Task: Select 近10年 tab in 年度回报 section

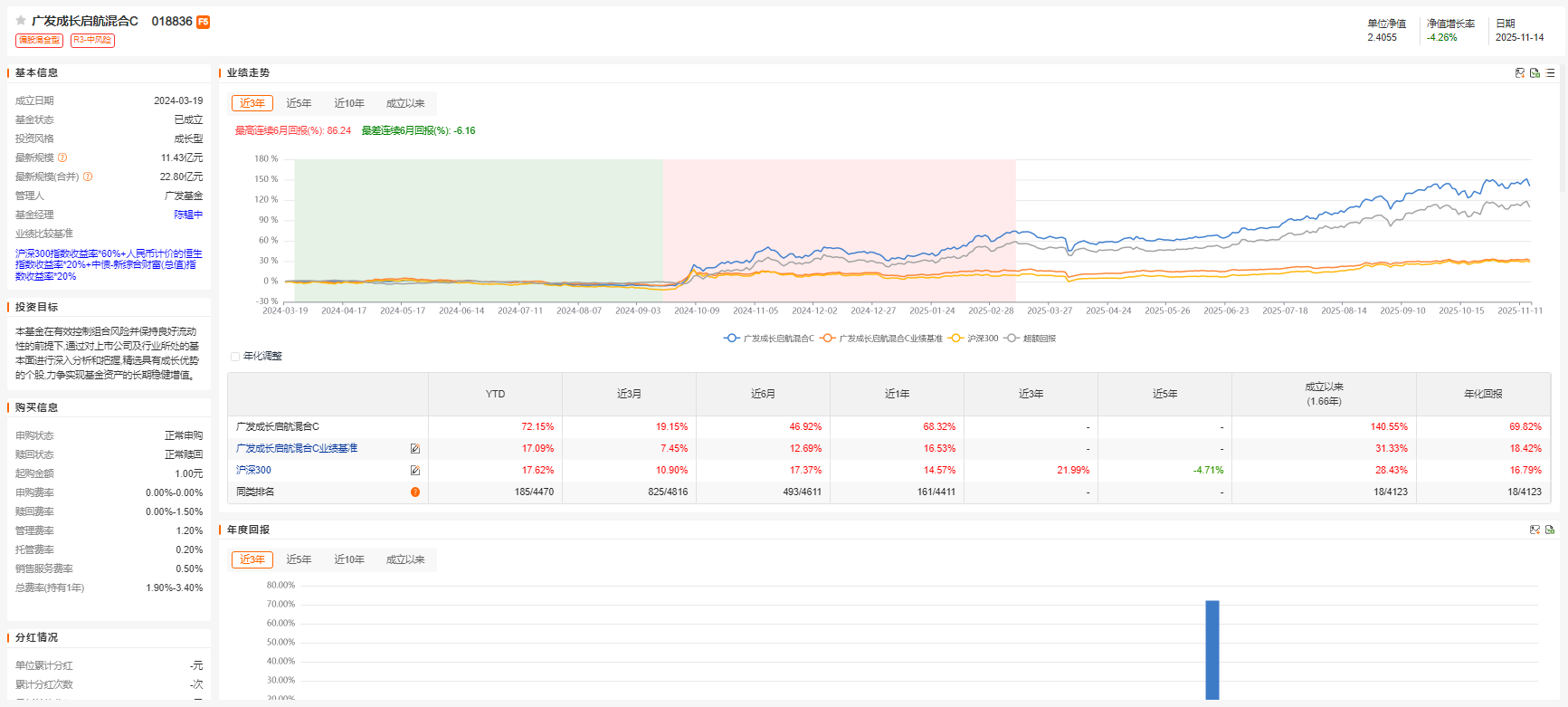Action: tap(349, 560)
